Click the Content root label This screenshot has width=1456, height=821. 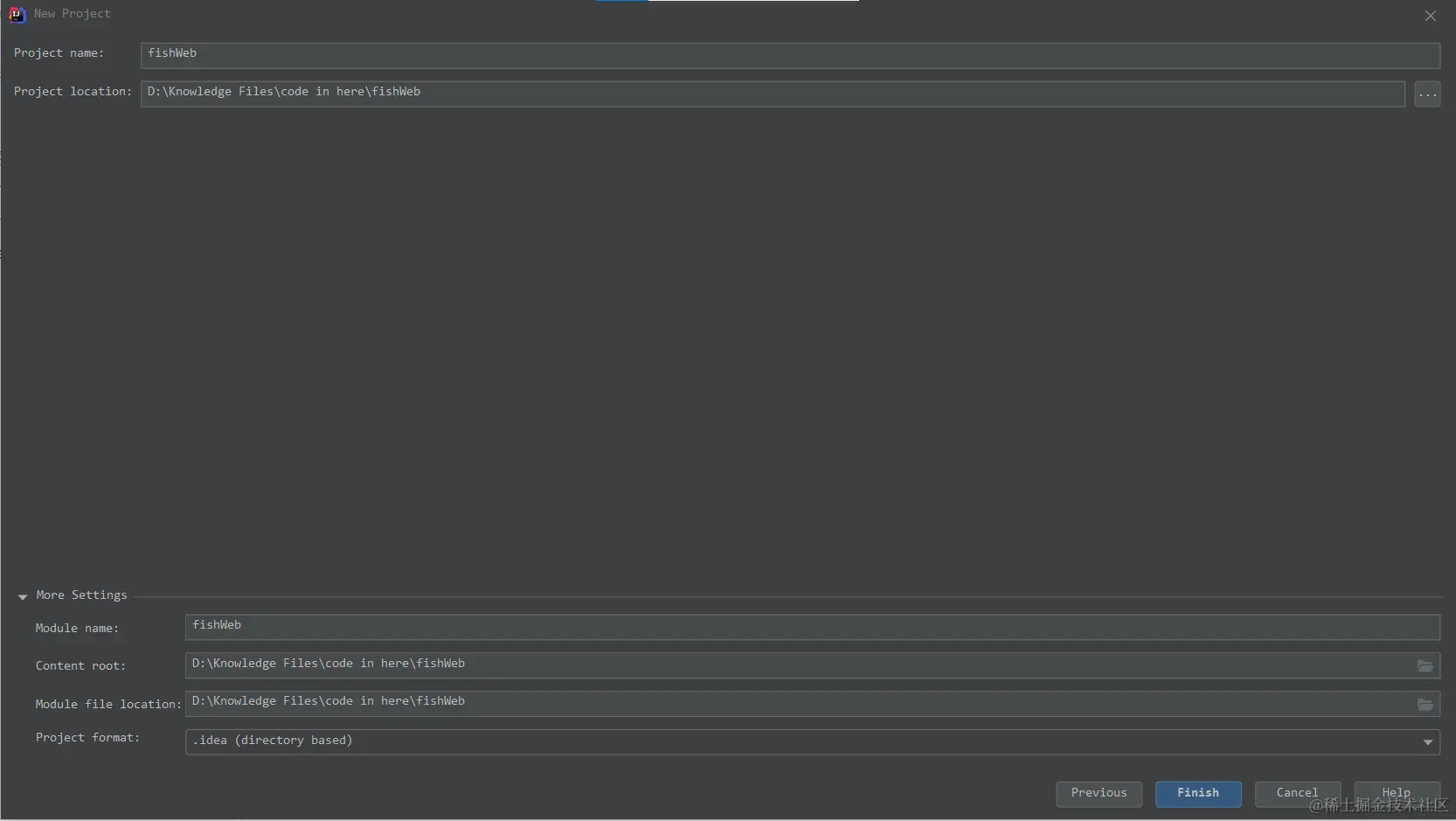point(80,666)
